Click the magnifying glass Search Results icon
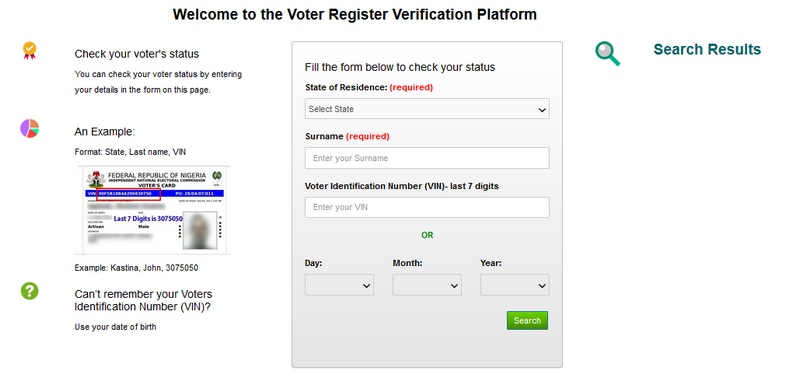800x375 pixels. (608, 54)
